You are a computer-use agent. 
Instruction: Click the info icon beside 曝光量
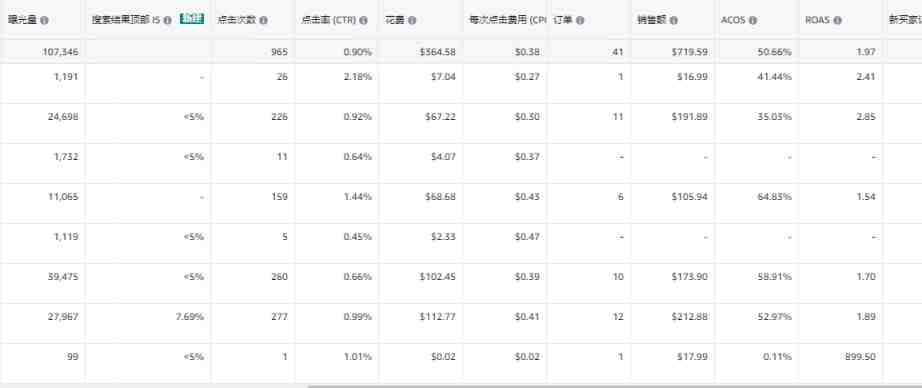[x=44, y=21]
